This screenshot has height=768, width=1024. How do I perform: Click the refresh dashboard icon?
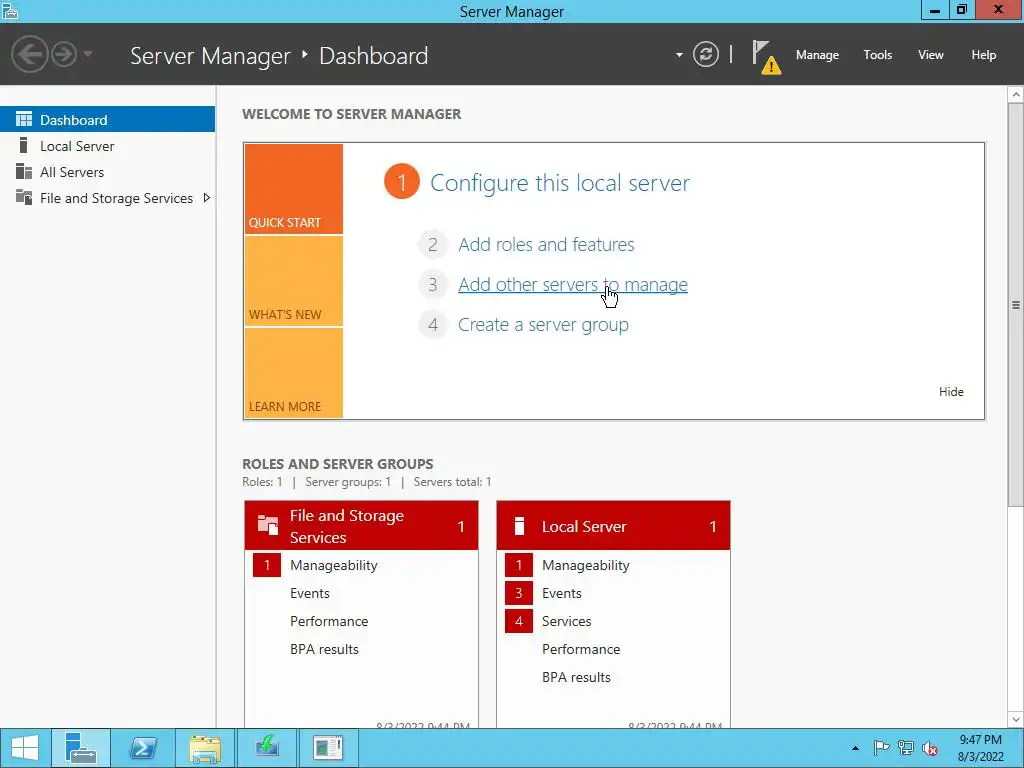pos(705,54)
